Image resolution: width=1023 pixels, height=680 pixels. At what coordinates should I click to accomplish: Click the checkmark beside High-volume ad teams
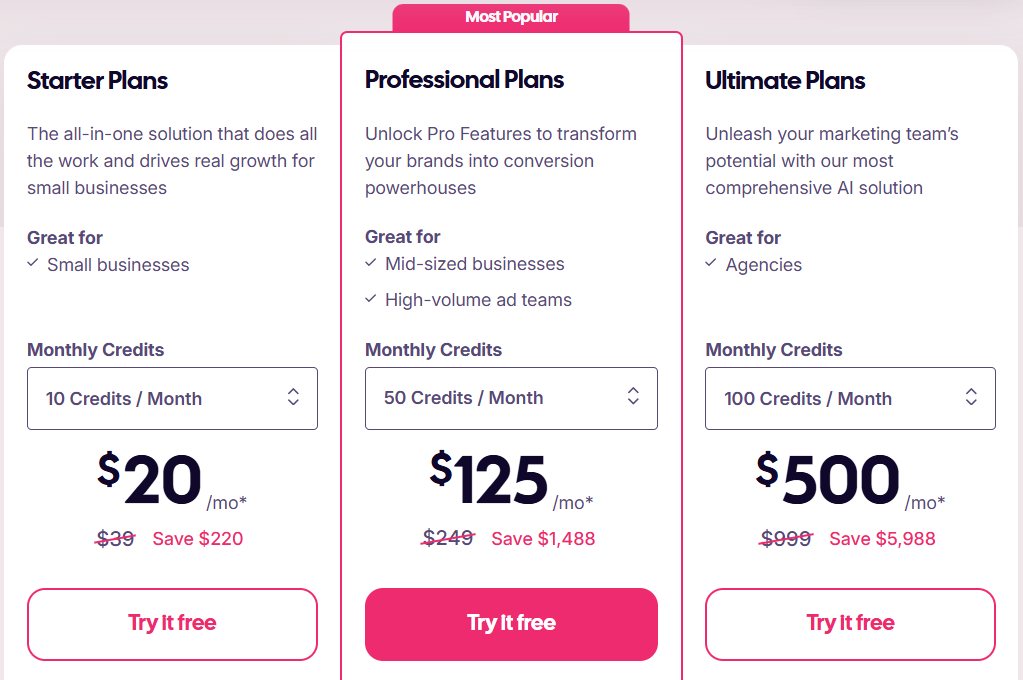(x=370, y=299)
